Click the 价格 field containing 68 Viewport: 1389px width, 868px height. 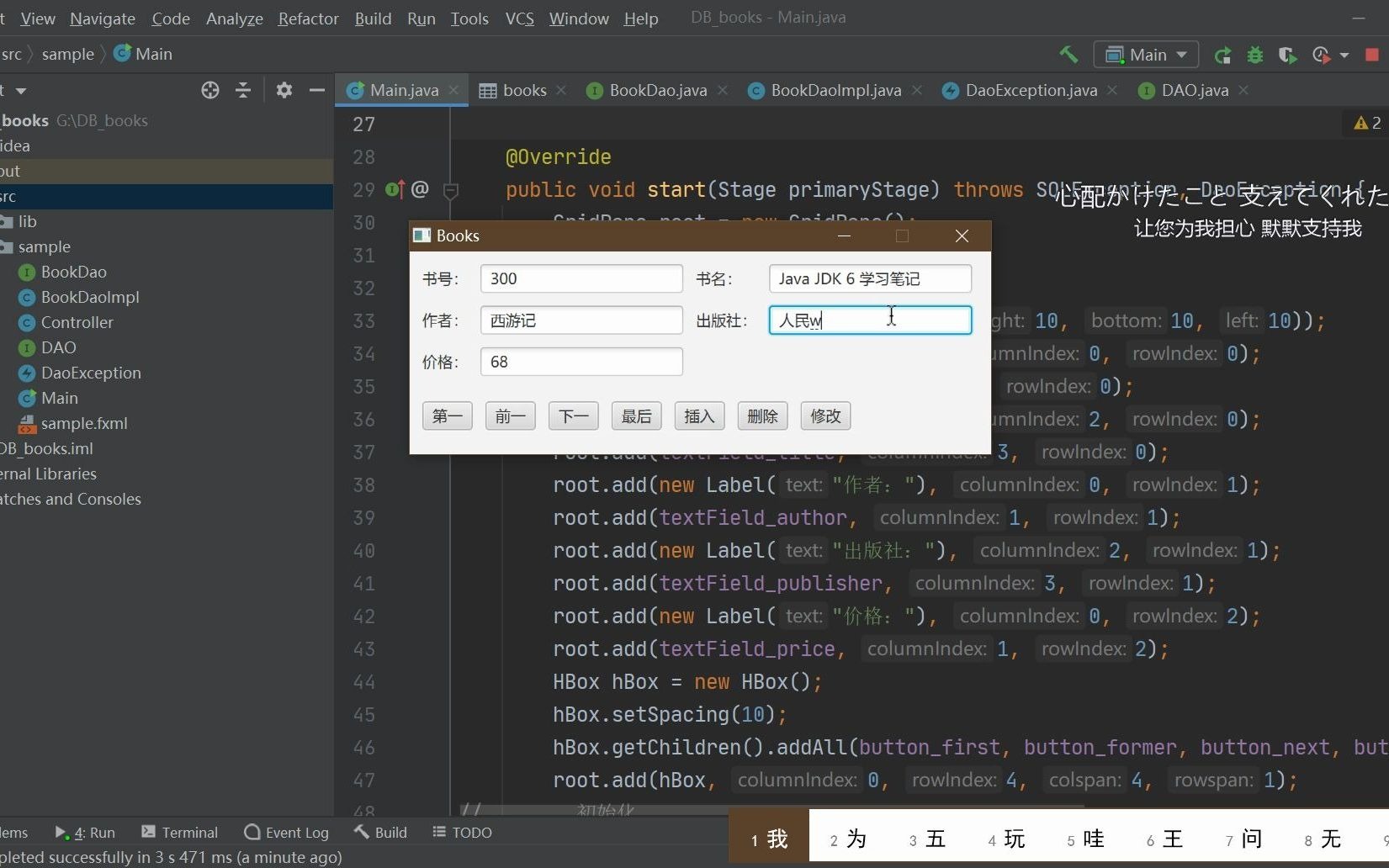pos(581,362)
